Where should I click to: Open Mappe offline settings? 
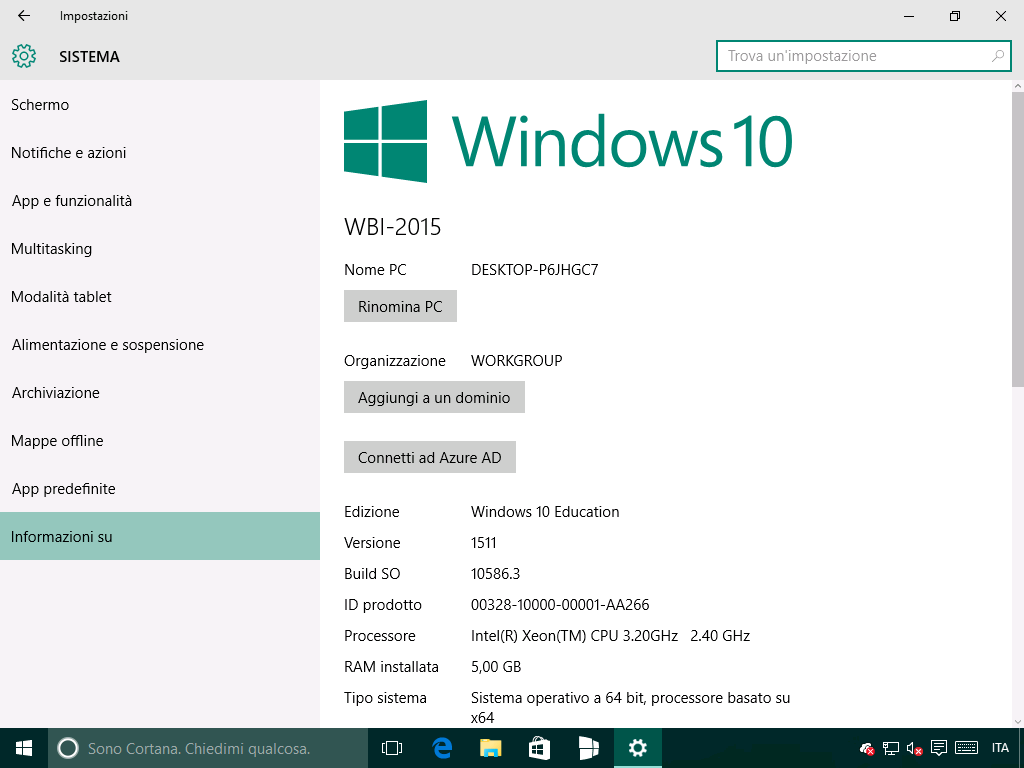tap(160, 441)
